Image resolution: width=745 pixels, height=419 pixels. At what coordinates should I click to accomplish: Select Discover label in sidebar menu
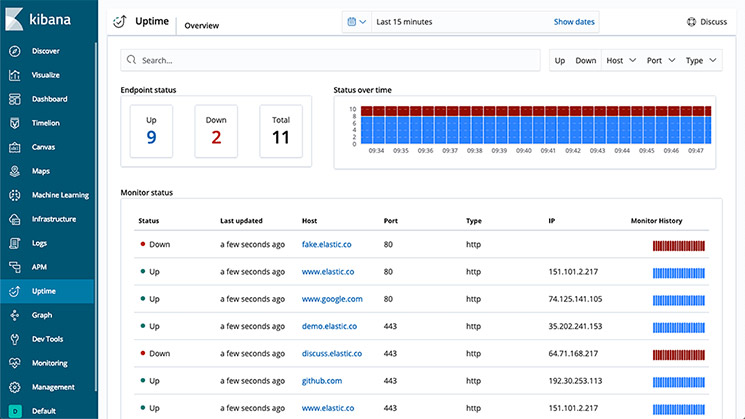pos(46,51)
